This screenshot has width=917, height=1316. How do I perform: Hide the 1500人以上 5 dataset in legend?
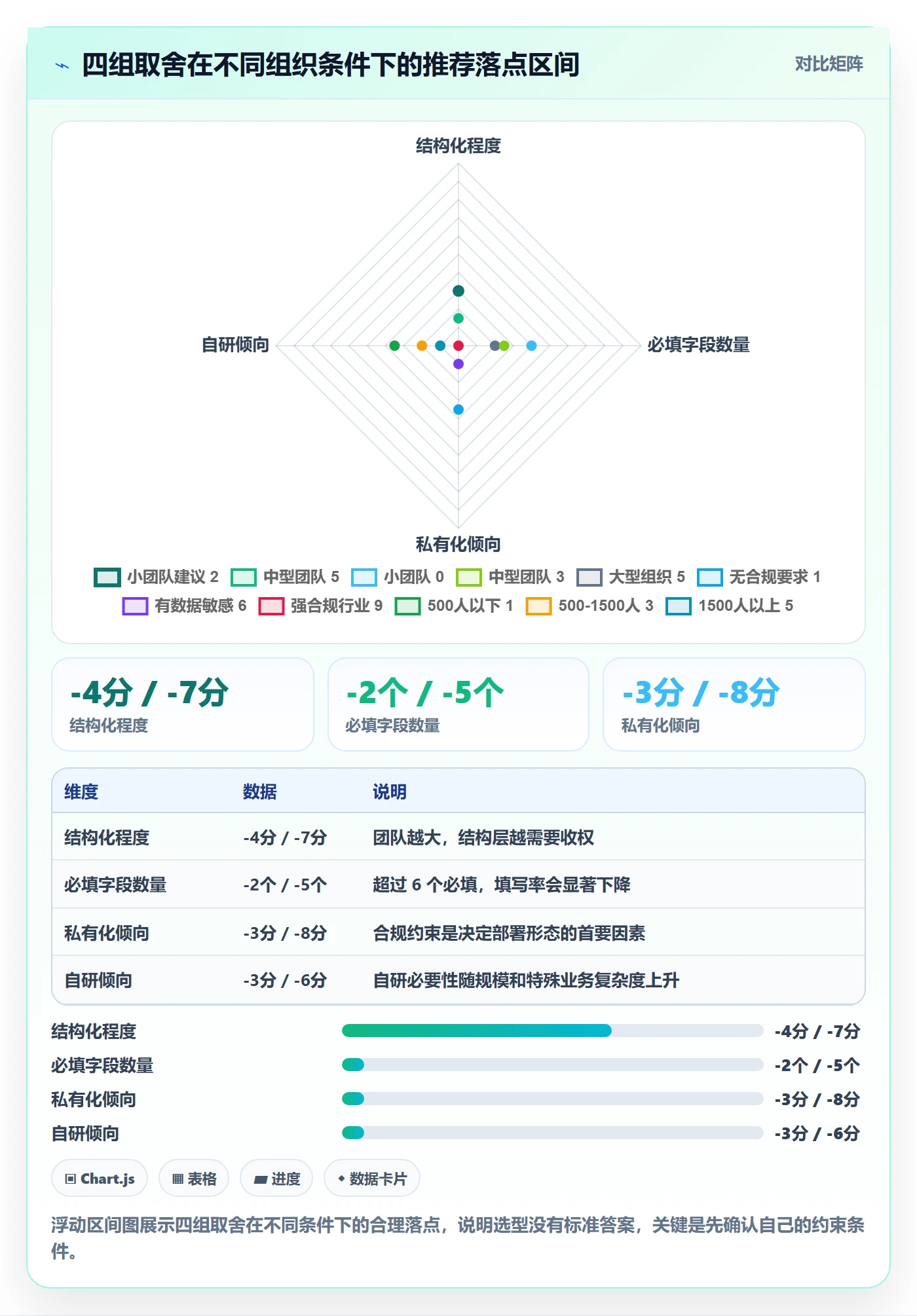729,606
